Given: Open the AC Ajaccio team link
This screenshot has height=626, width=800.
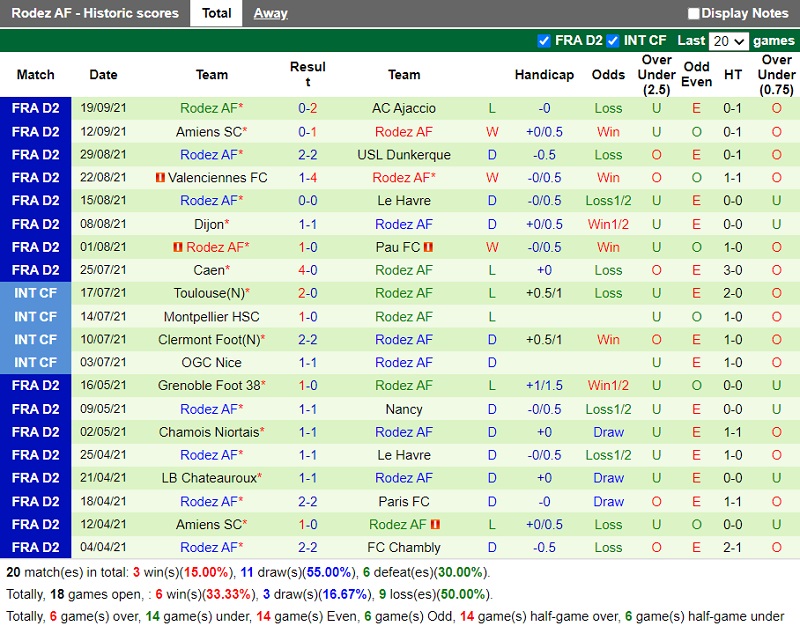Looking at the screenshot, I should click(x=404, y=108).
